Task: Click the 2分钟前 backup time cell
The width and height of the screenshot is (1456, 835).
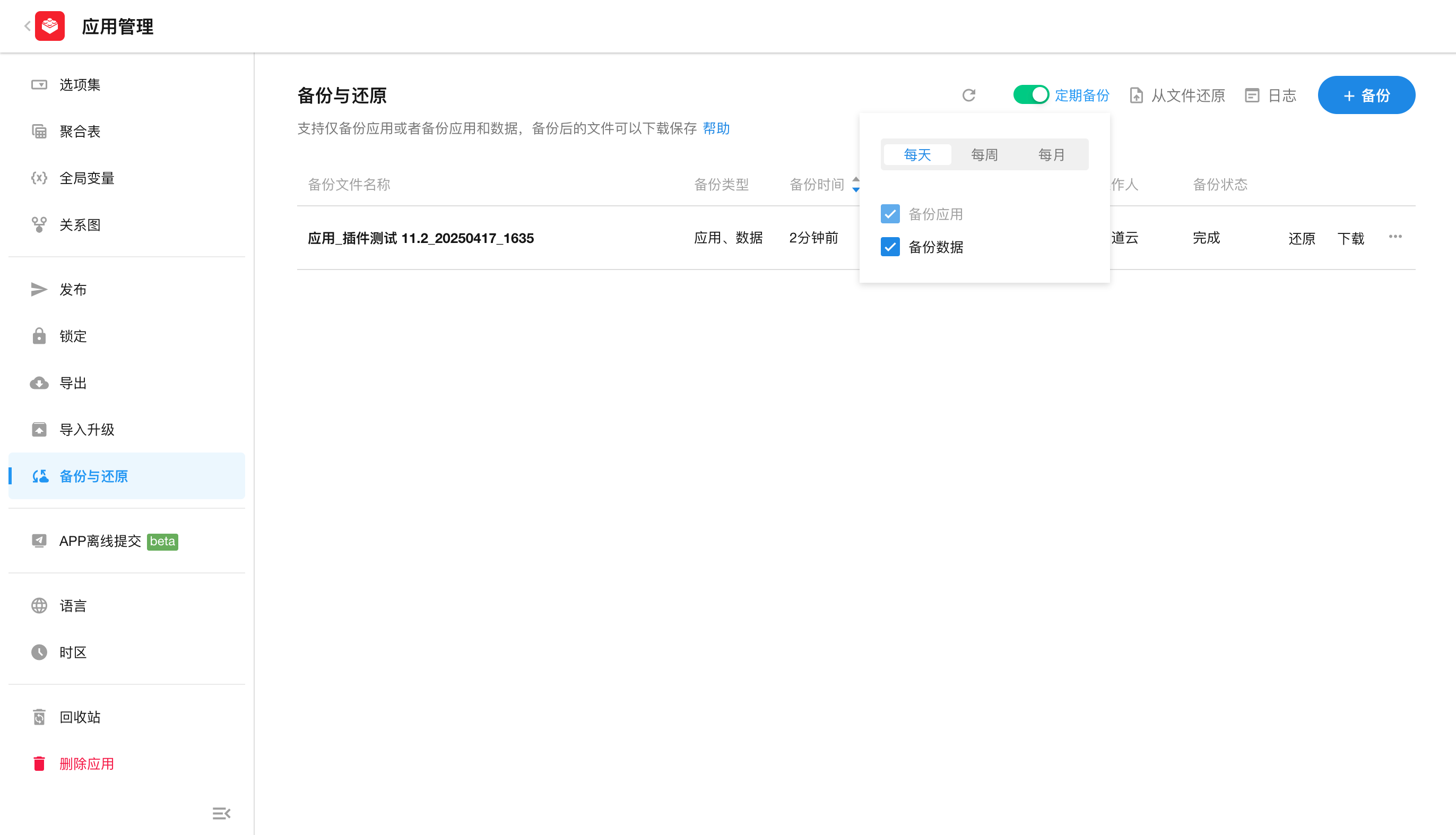Action: pos(813,238)
